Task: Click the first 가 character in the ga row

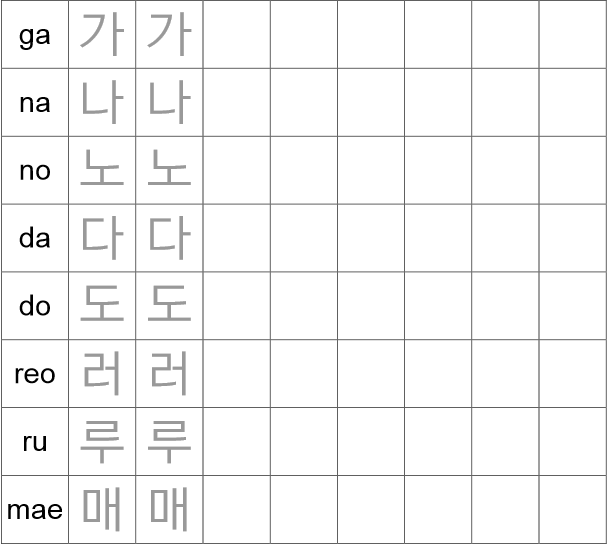Action: 102,34
